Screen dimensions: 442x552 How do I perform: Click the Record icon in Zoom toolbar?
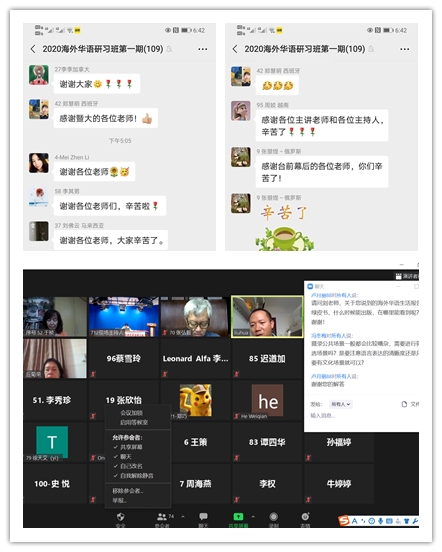pyautogui.click(x=273, y=517)
